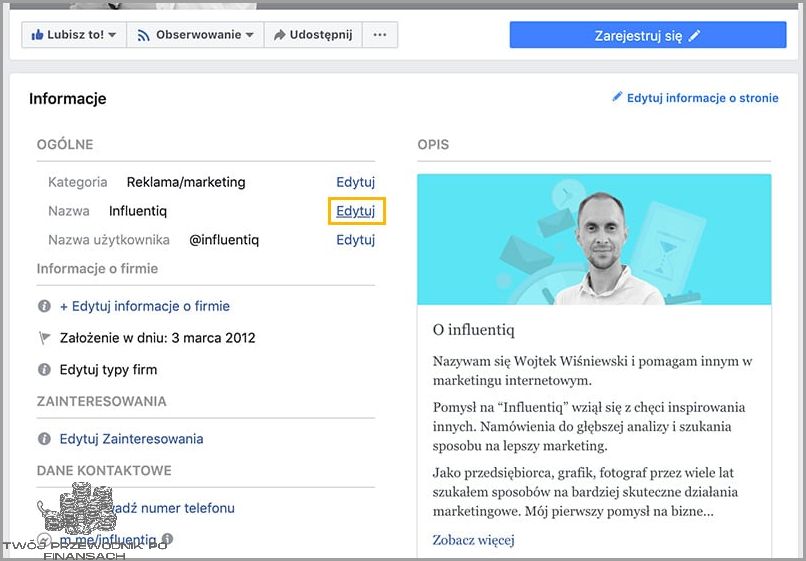Viewport: 806px width, 561px height.
Task: Click the pencil icon on Zarejestruj się
Action: (694, 35)
